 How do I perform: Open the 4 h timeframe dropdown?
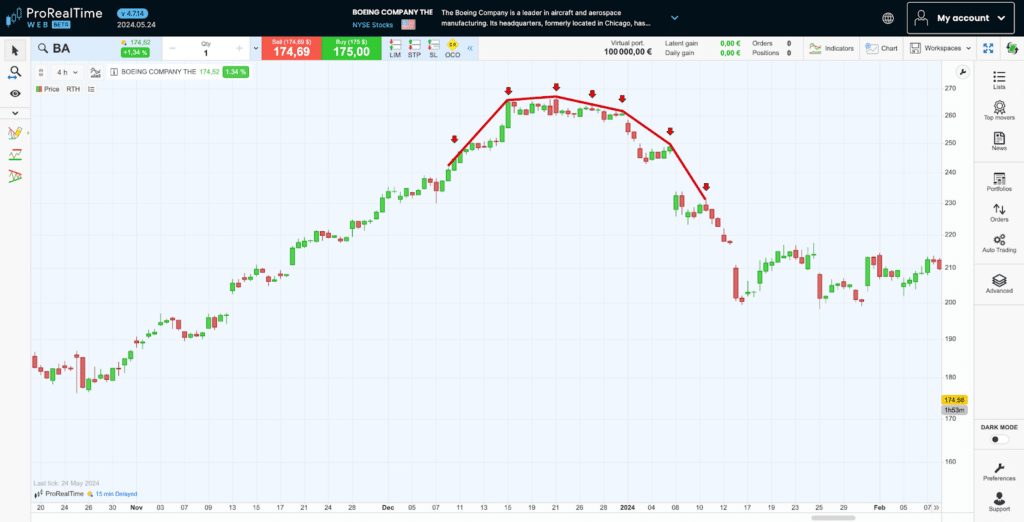[67, 73]
